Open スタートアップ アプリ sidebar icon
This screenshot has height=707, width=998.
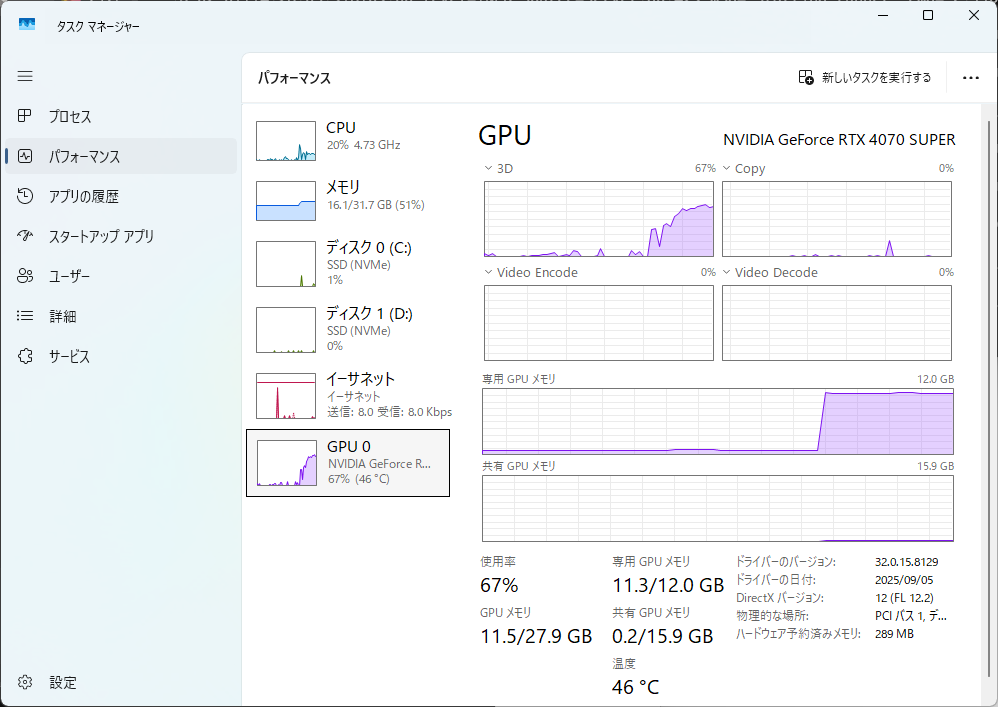pyautogui.click(x=26, y=236)
